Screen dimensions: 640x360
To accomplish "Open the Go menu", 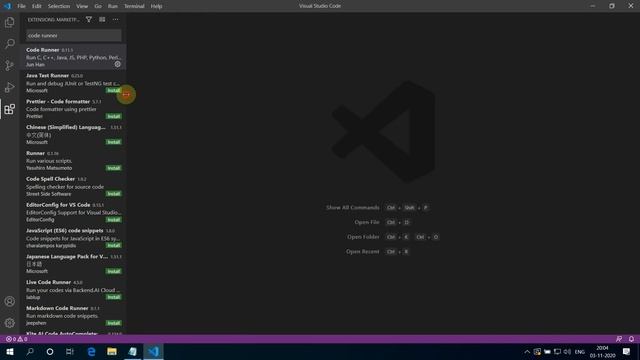I will click(x=98, y=6).
